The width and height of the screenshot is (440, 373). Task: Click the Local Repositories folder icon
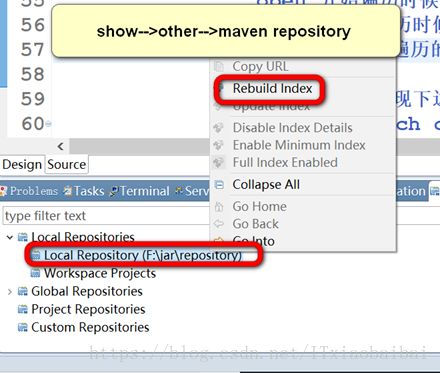[23, 237]
